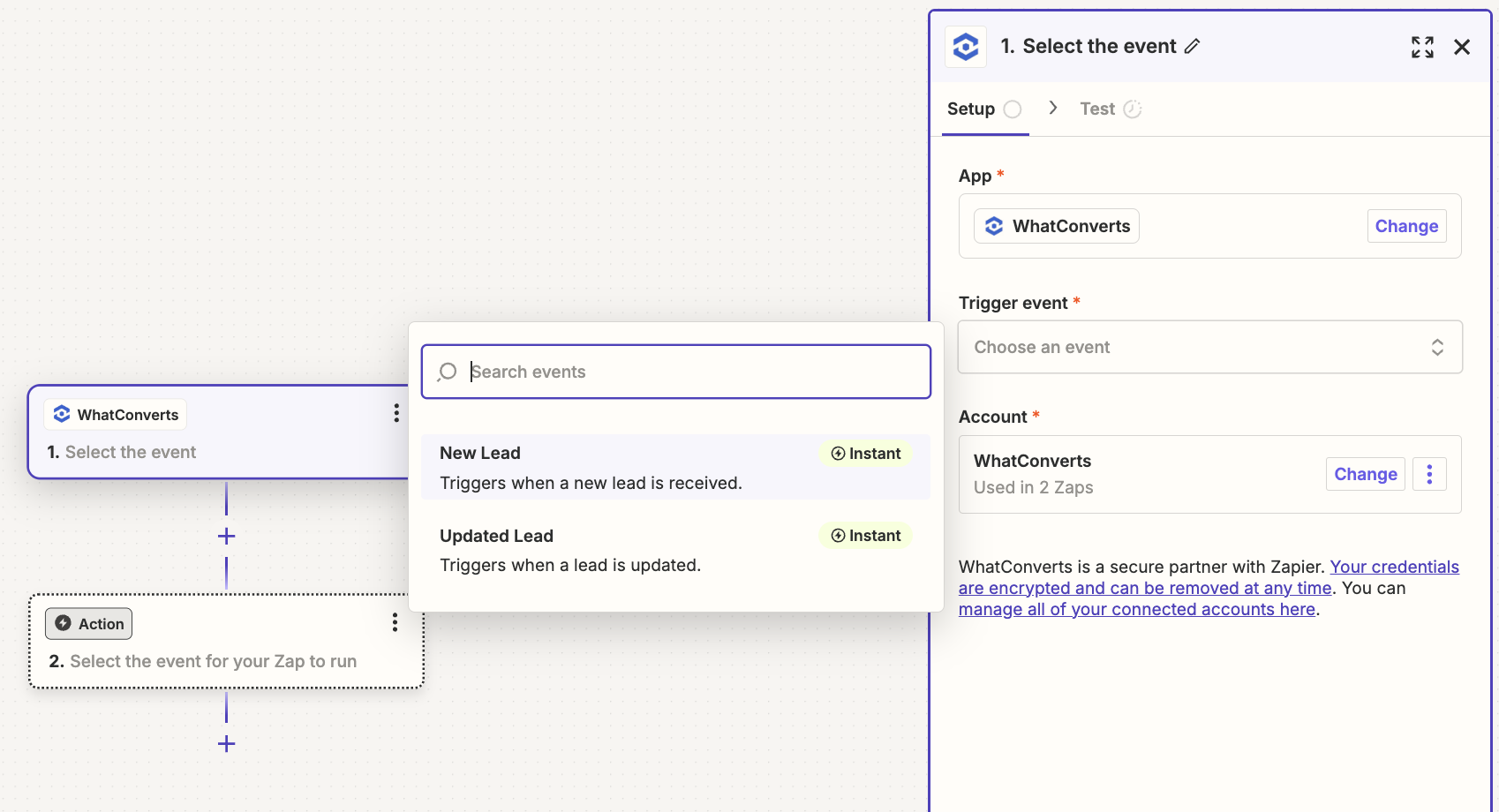This screenshot has height=812, width=1499.
Task: Click the '1. Select the event' title text
Action: pos(1088,47)
